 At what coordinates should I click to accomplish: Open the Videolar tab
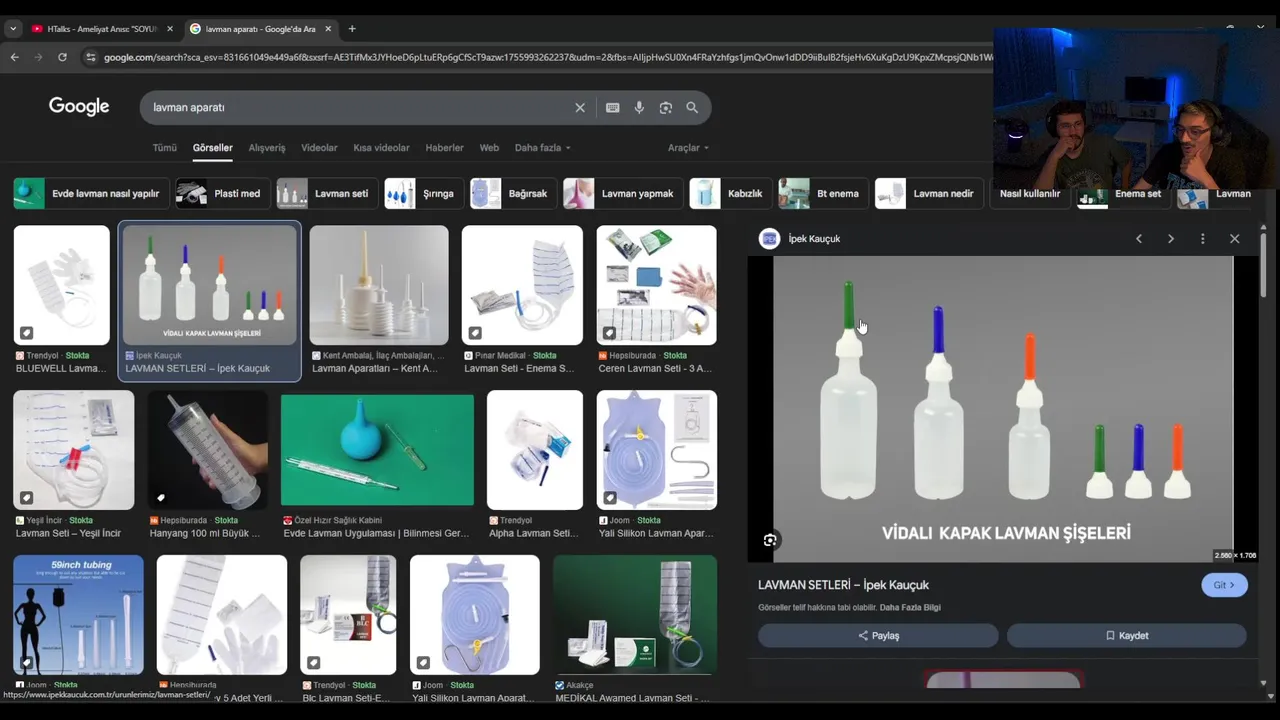[x=319, y=148]
